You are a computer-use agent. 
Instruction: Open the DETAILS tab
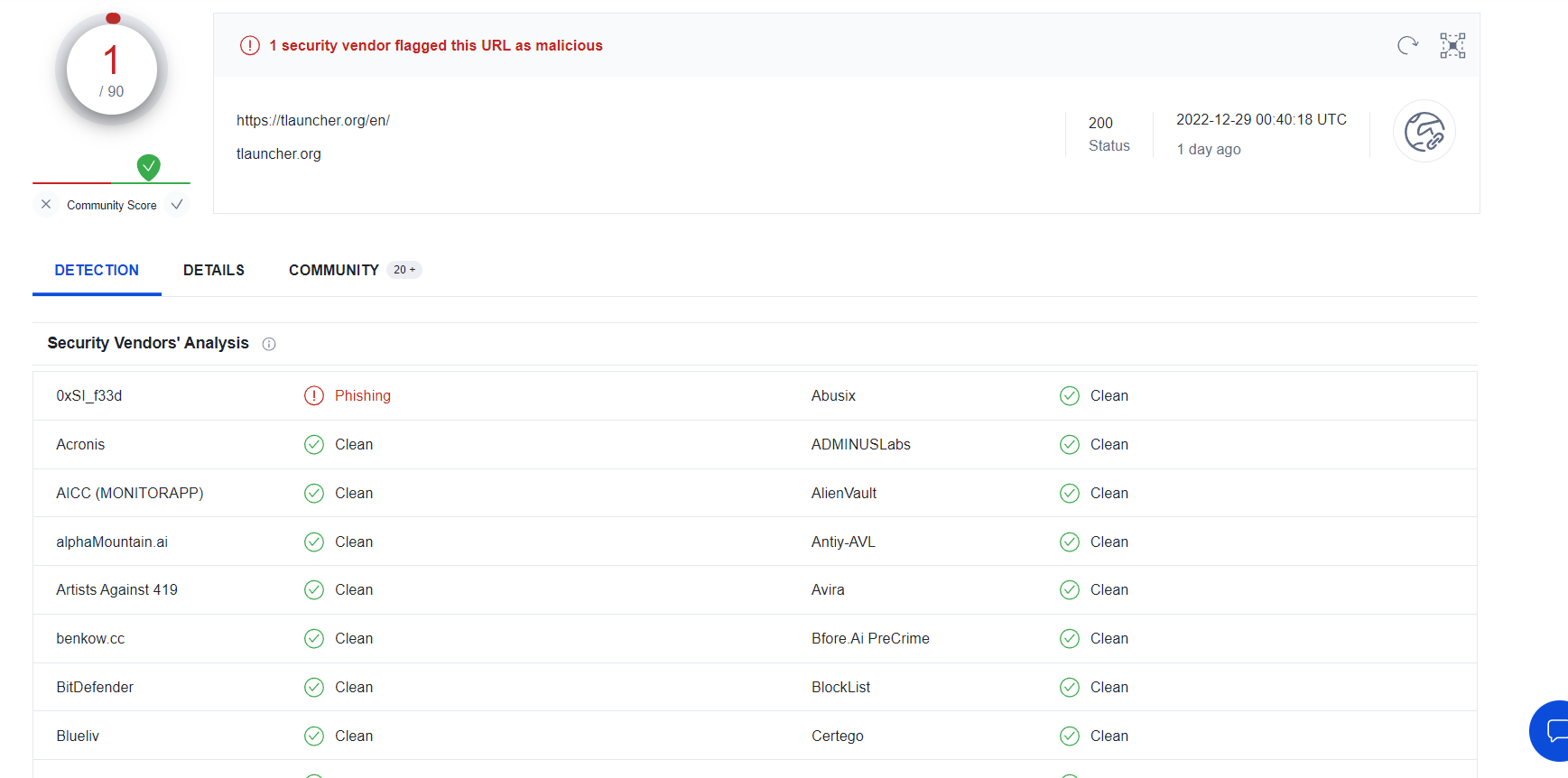point(214,270)
